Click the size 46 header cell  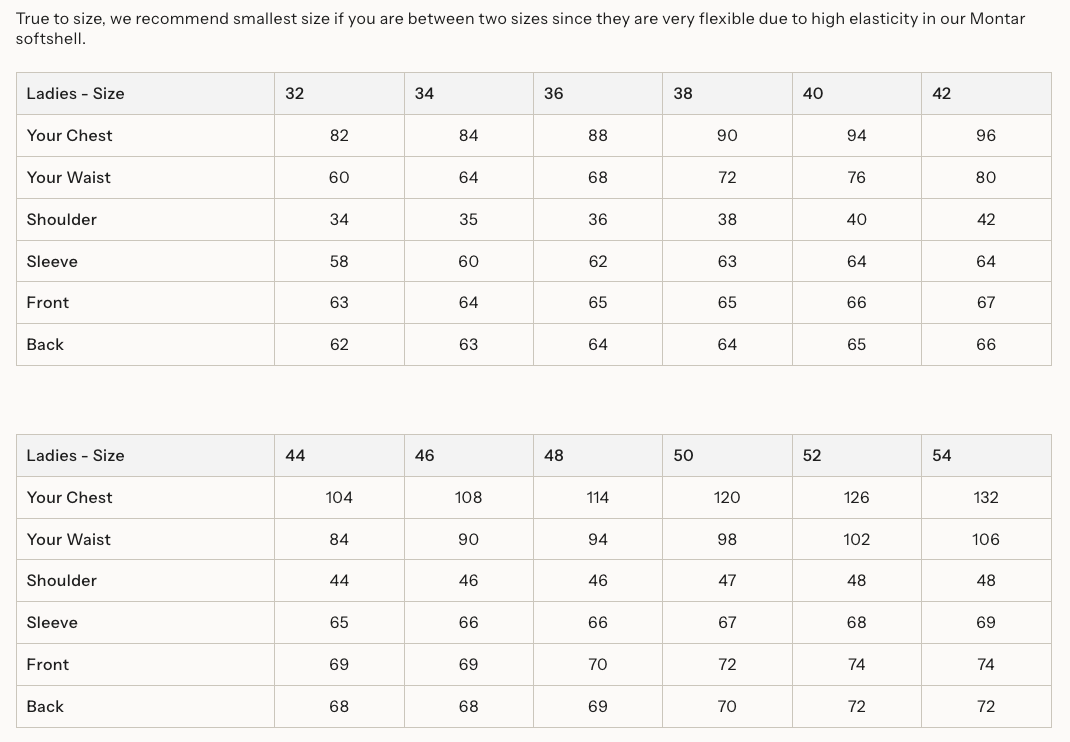(x=469, y=455)
